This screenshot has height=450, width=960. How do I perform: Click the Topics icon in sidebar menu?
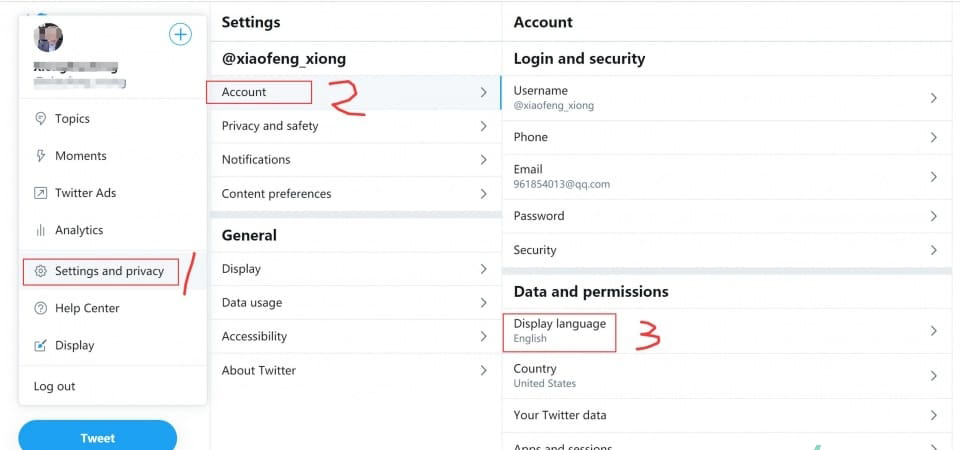(40, 118)
